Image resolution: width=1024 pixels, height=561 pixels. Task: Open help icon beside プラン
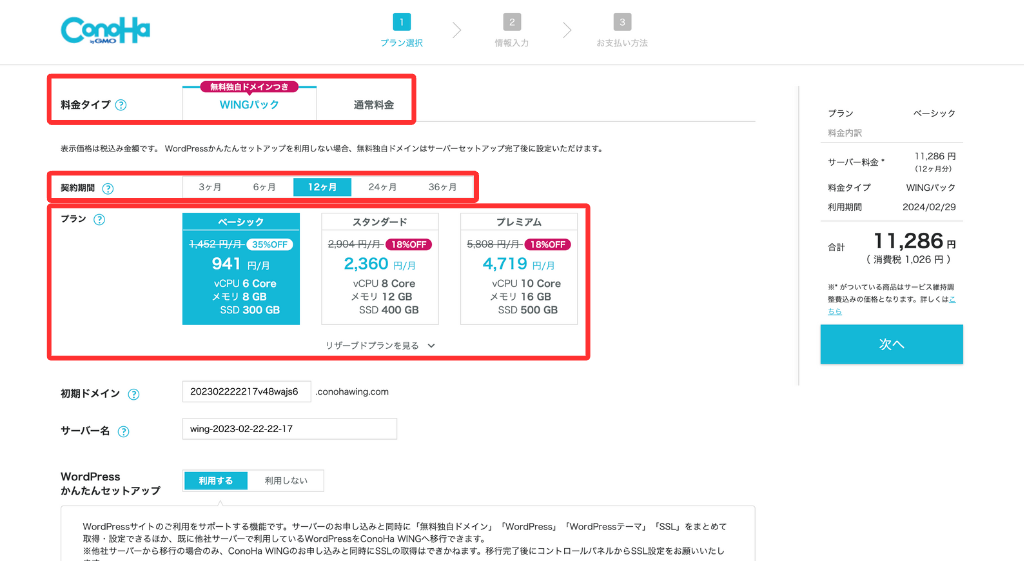pyautogui.click(x=99, y=219)
